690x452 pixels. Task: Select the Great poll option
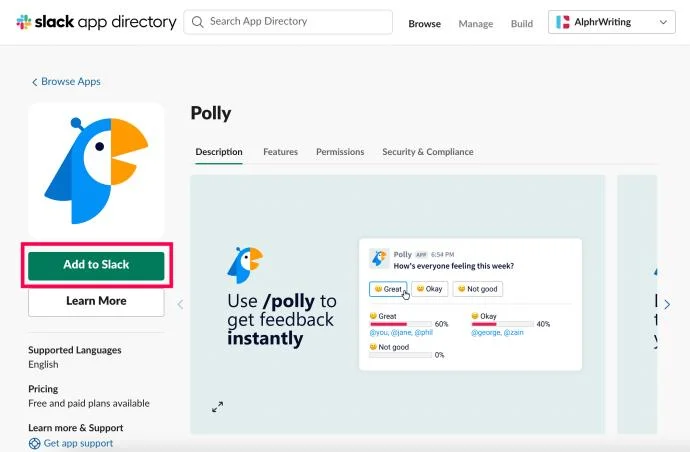tap(388, 289)
